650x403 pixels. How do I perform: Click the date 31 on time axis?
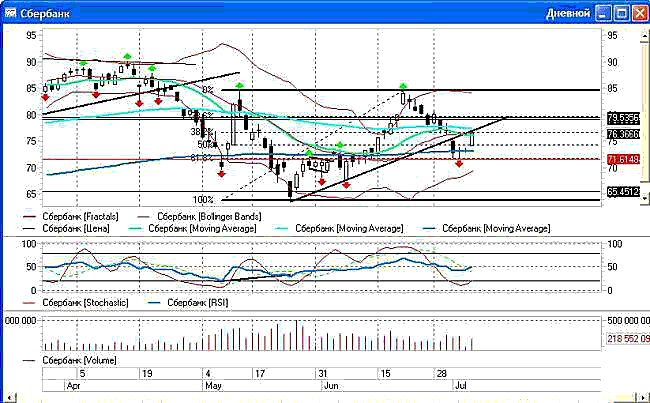tap(323, 374)
